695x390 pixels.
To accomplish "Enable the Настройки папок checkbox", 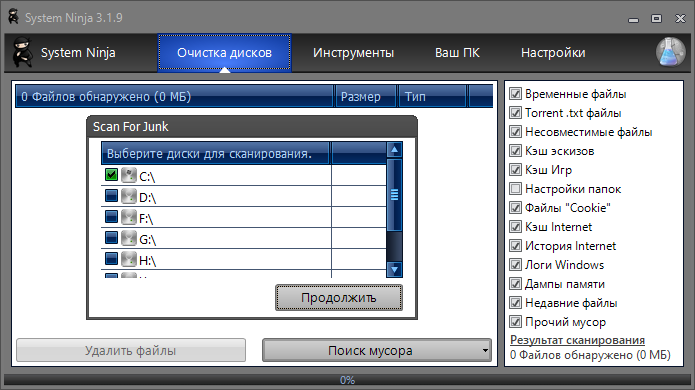I will pos(515,189).
